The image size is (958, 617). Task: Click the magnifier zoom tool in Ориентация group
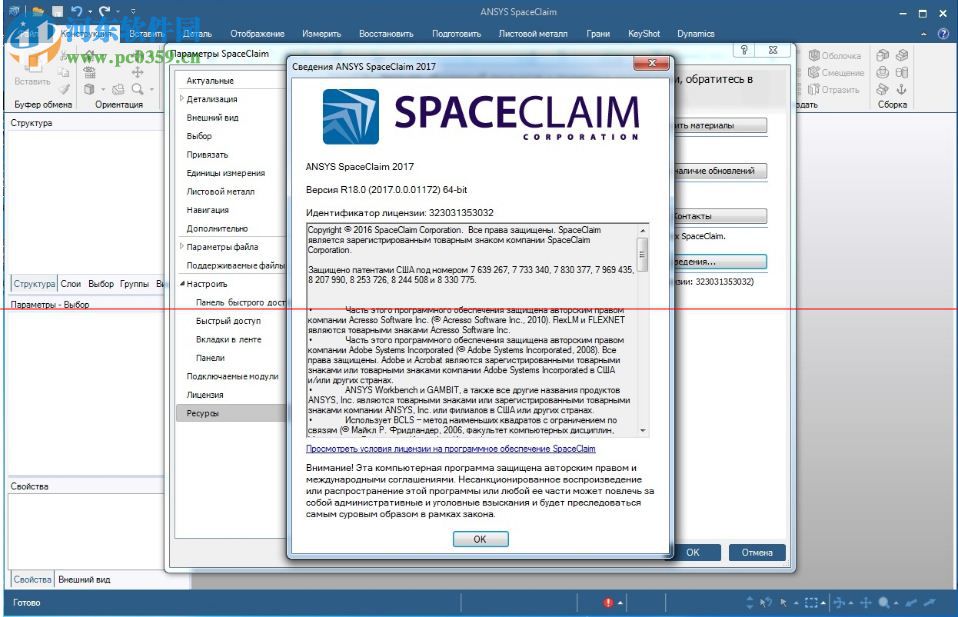tap(138, 88)
